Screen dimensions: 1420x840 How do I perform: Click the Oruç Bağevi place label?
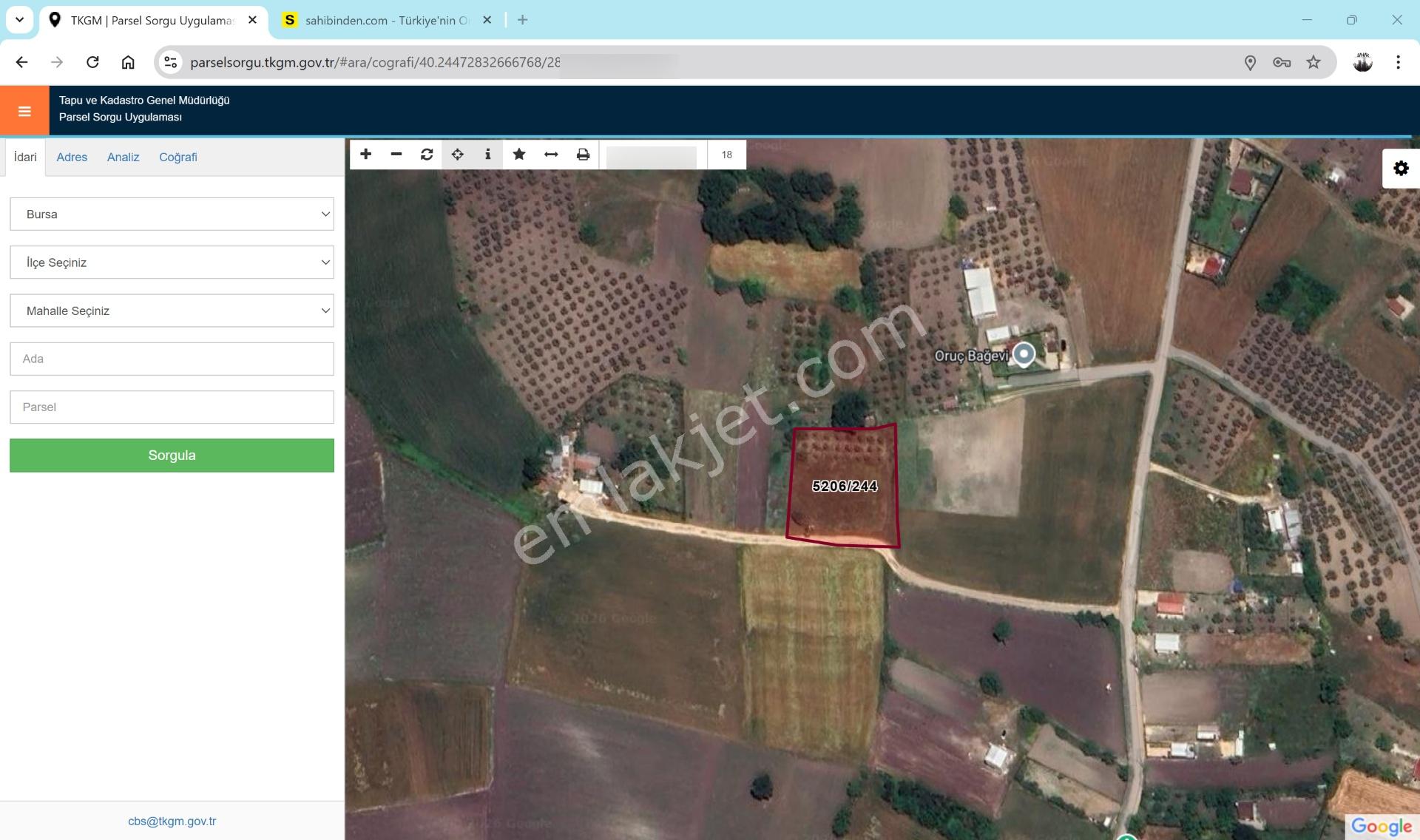(x=971, y=356)
